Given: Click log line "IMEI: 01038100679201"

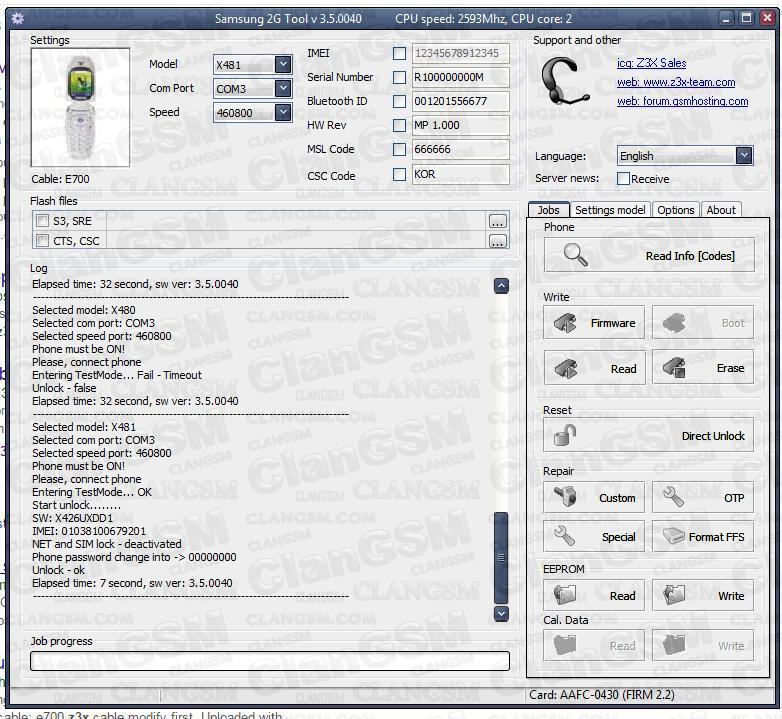Looking at the screenshot, I should (89, 531).
